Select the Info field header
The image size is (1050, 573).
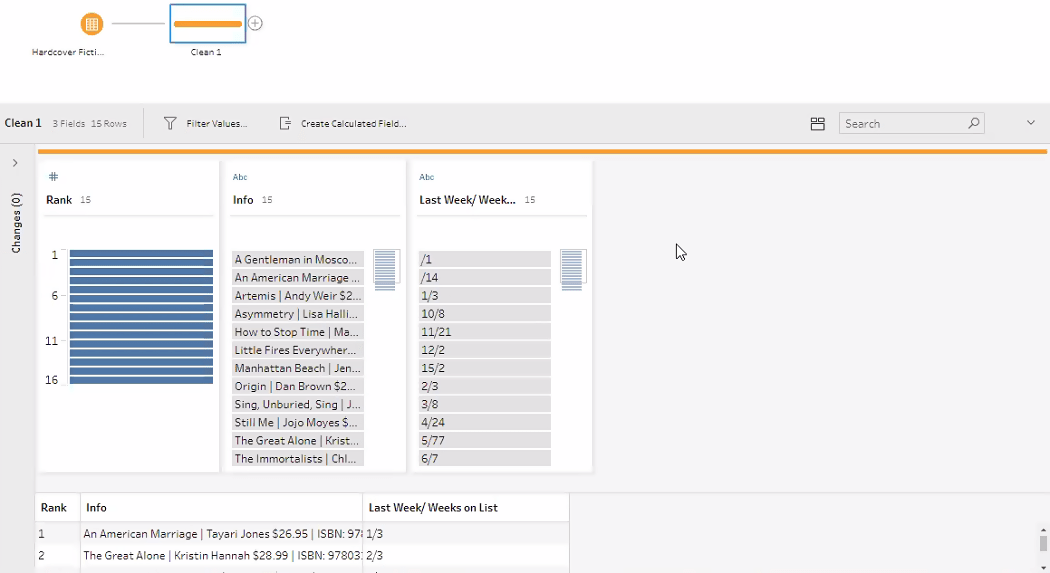pyautogui.click(x=243, y=199)
